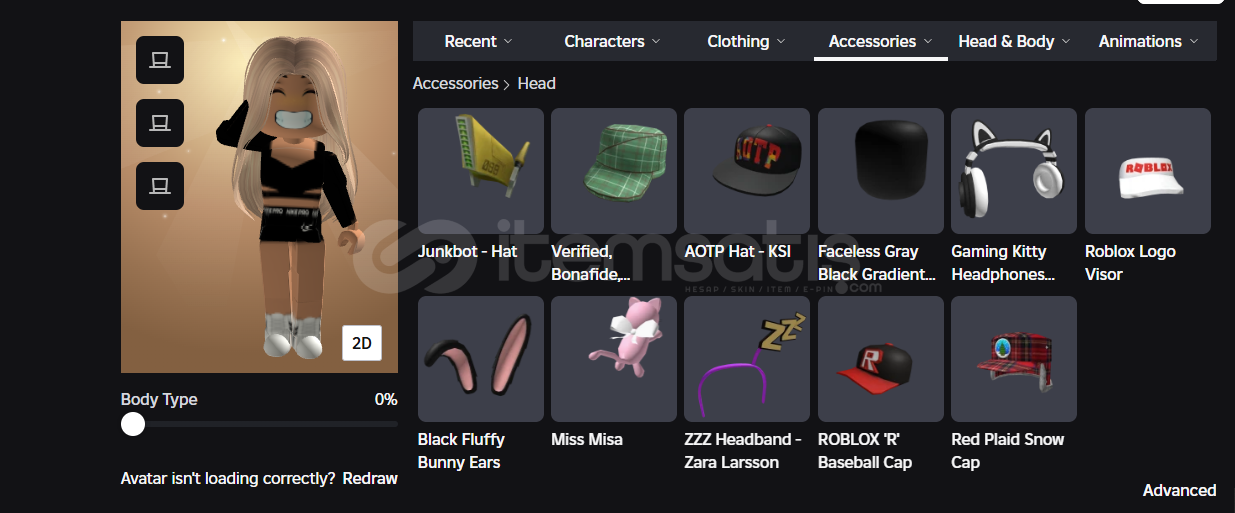Switch to the Animations tab

coord(1148,41)
